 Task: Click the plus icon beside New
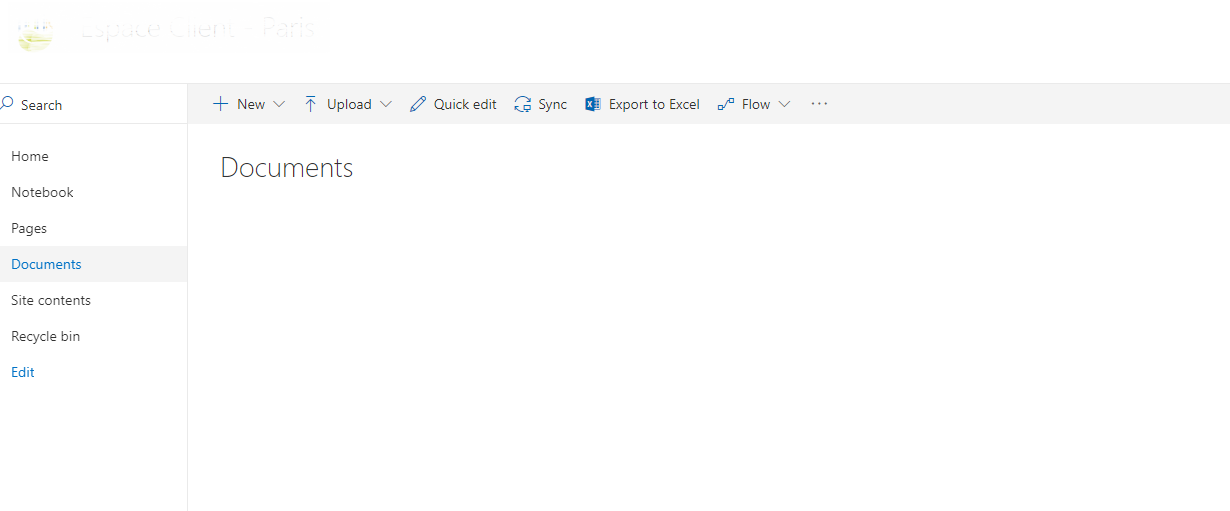[x=221, y=104]
